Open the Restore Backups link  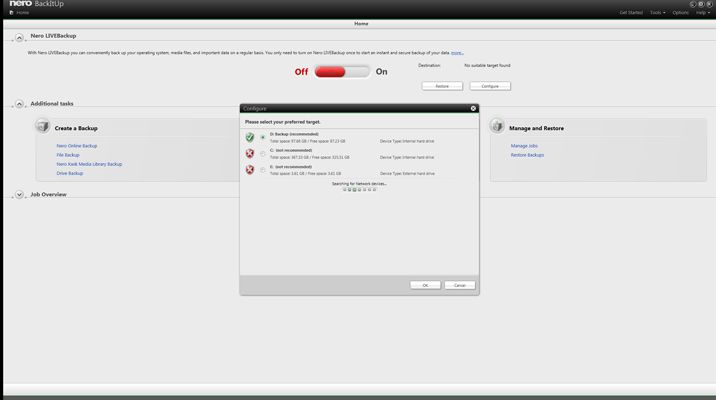click(x=527, y=155)
